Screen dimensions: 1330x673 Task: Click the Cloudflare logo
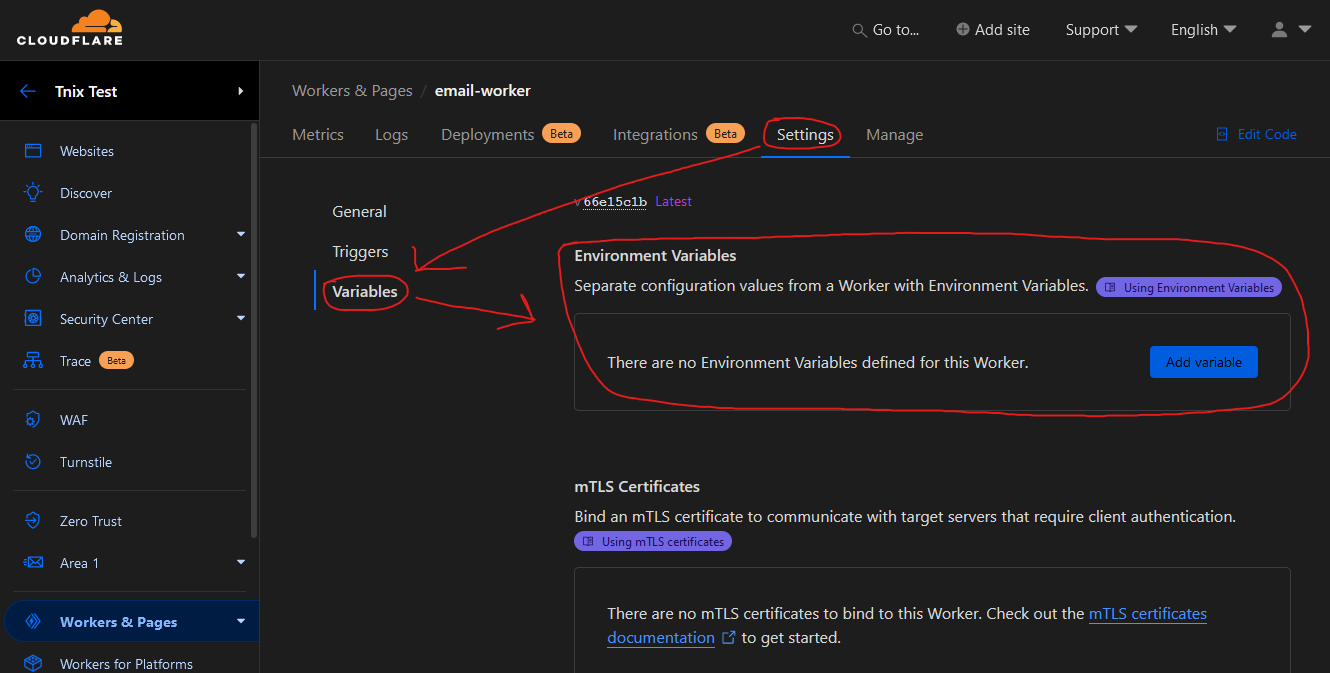pyautogui.click(x=69, y=28)
